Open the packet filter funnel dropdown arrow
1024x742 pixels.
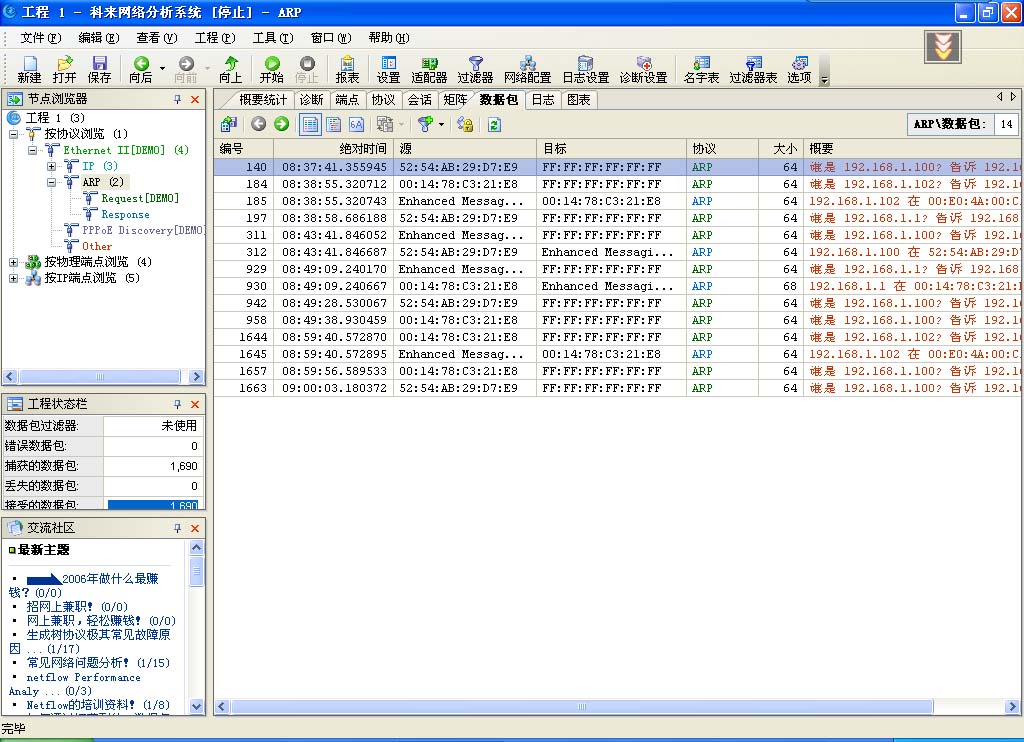pyautogui.click(x=441, y=124)
